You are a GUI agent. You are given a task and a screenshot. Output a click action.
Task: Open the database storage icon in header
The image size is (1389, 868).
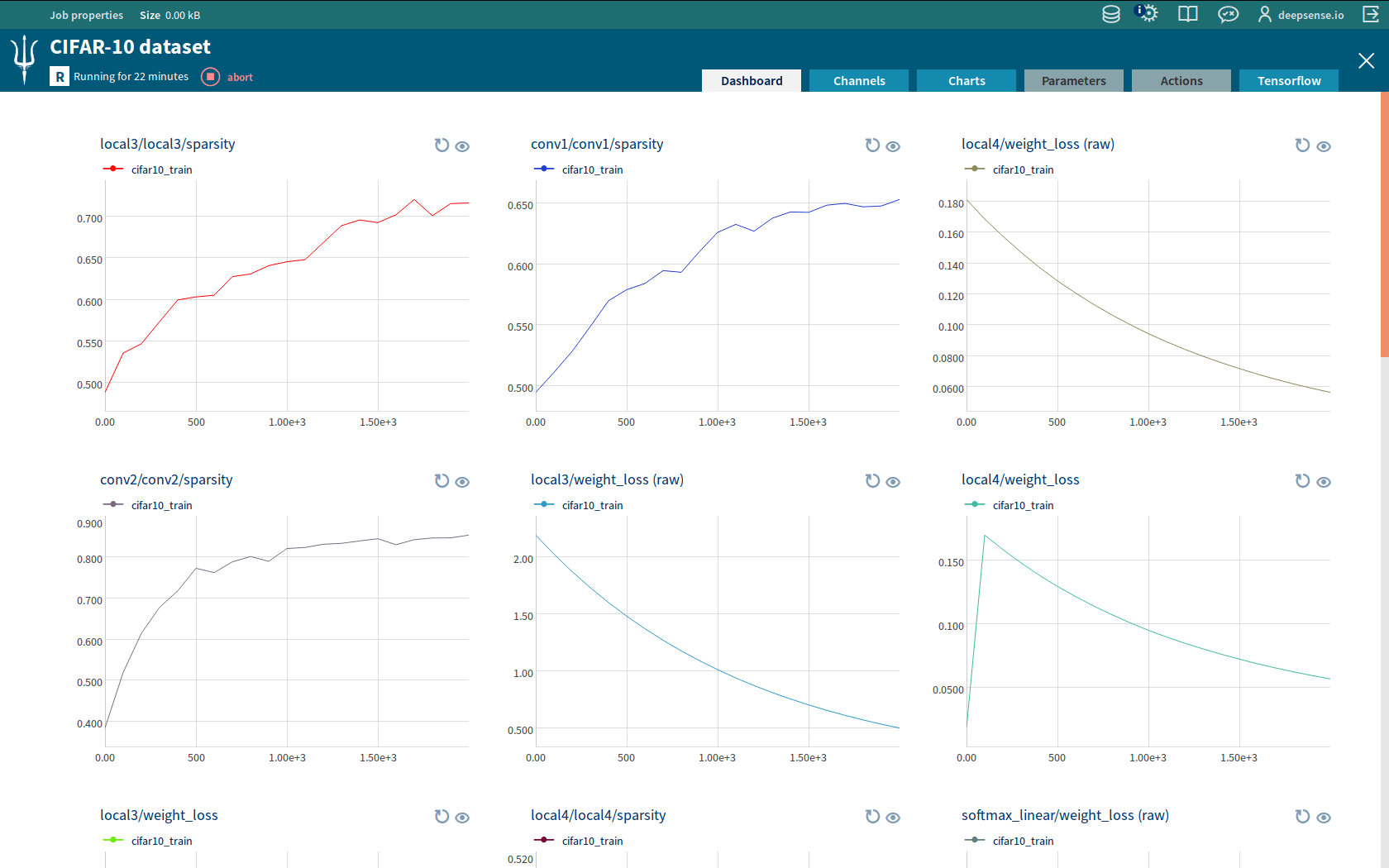(x=1110, y=14)
